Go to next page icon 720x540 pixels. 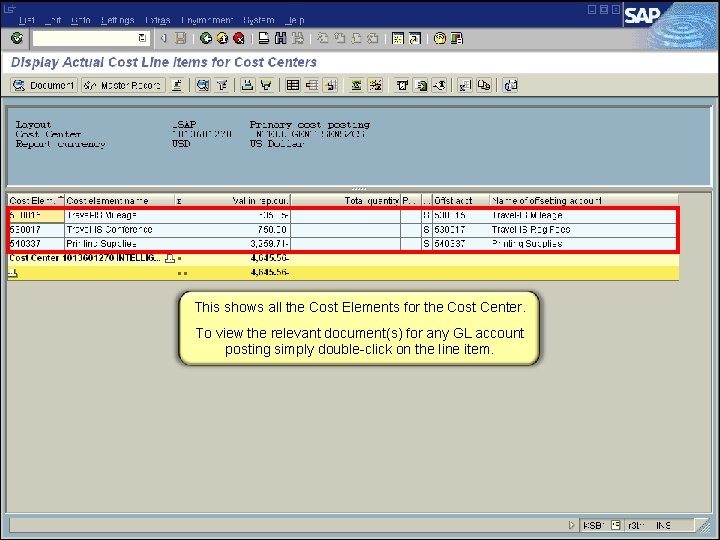pos(356,38)
